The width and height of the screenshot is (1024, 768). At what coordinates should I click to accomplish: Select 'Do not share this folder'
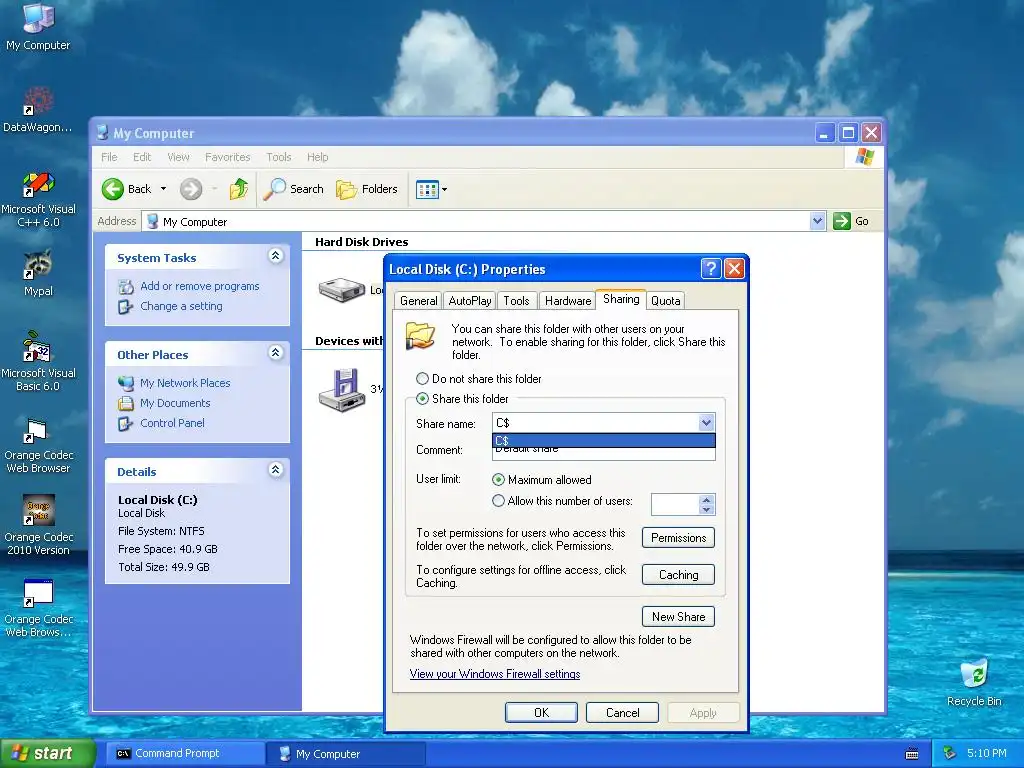click(x=423, y=379)
